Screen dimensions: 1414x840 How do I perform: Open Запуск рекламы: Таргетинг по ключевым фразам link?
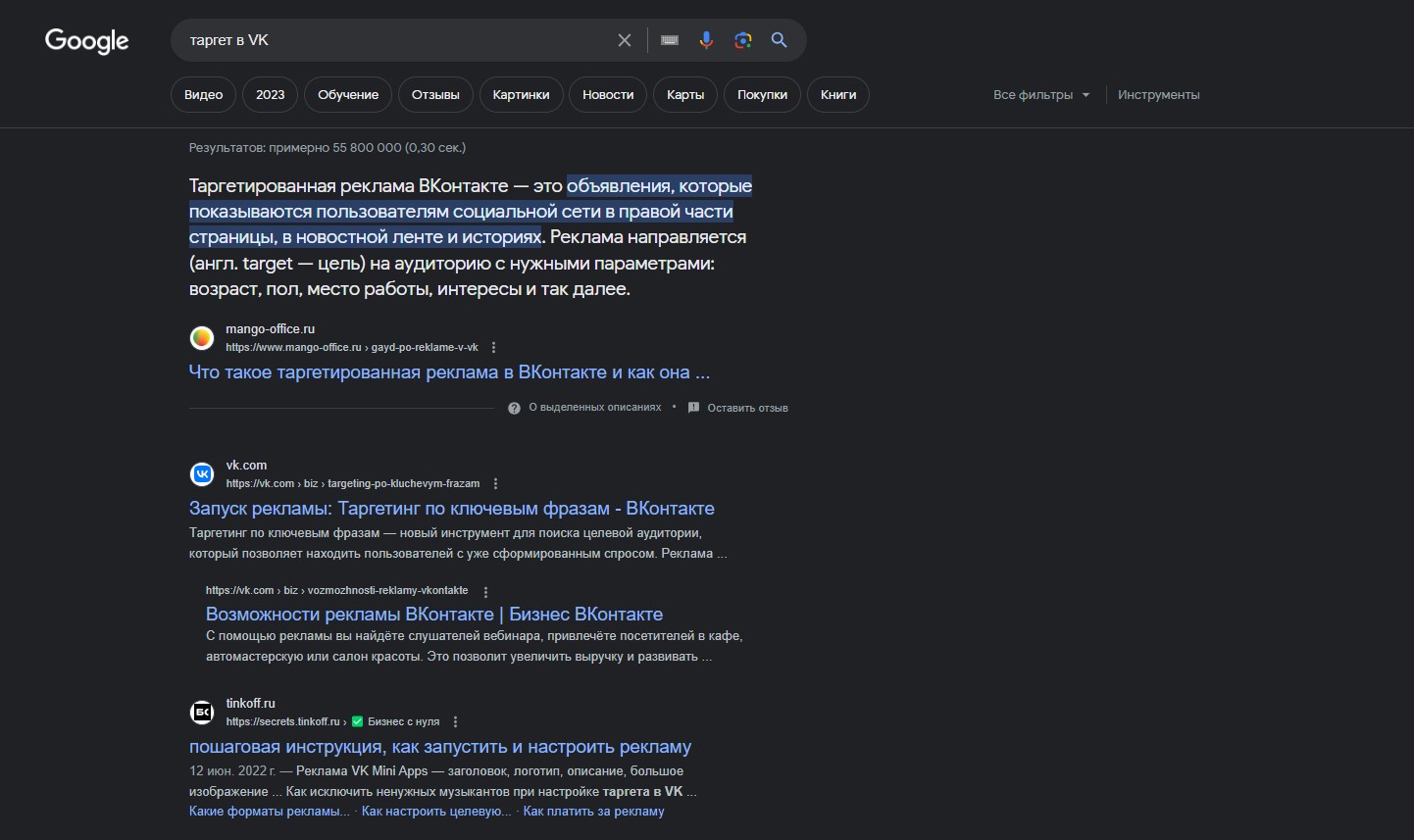[452, 509]
